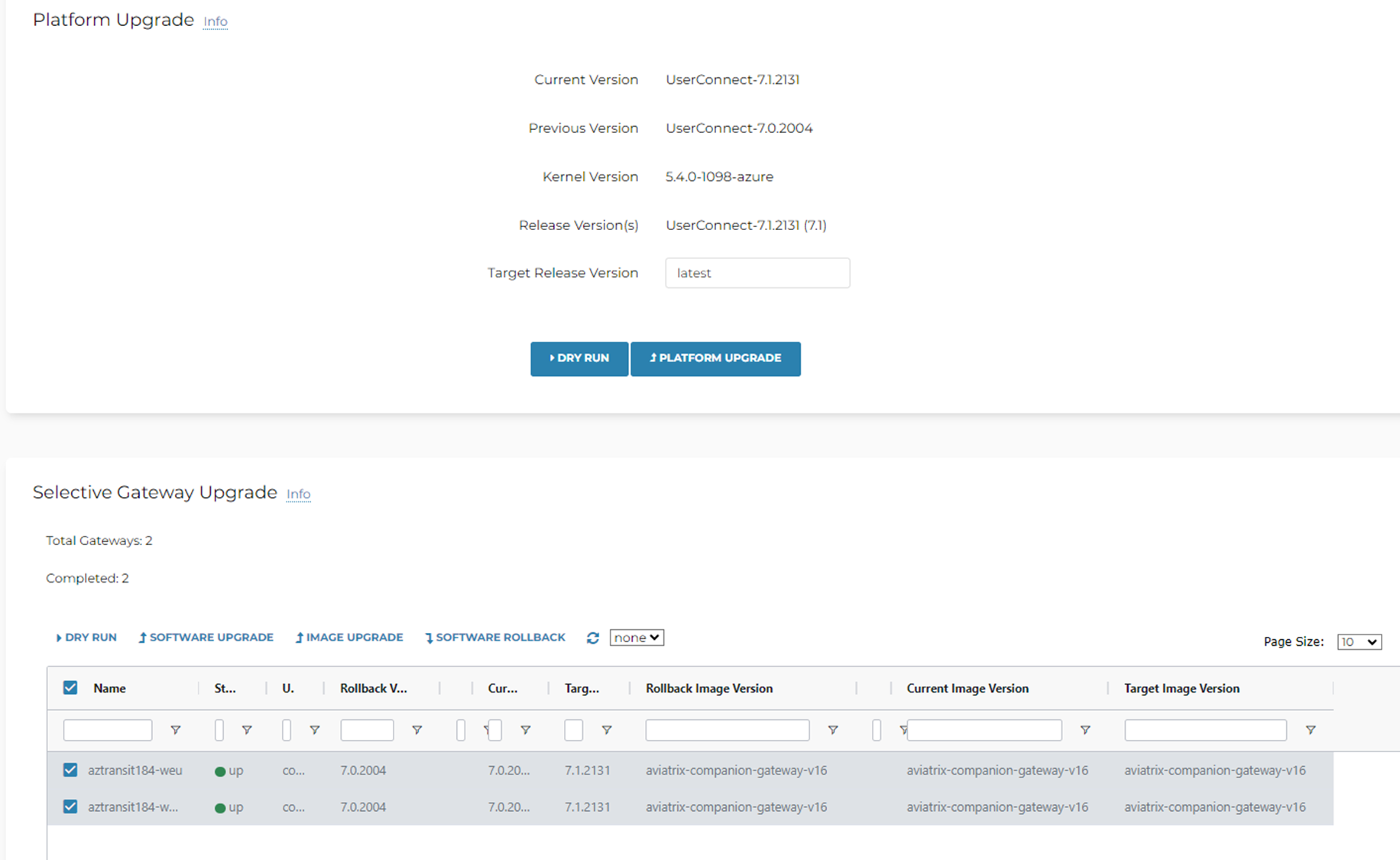
Task: Sort by Target Image Version header
Action: pyautogui.click(x=1181, y=688)
